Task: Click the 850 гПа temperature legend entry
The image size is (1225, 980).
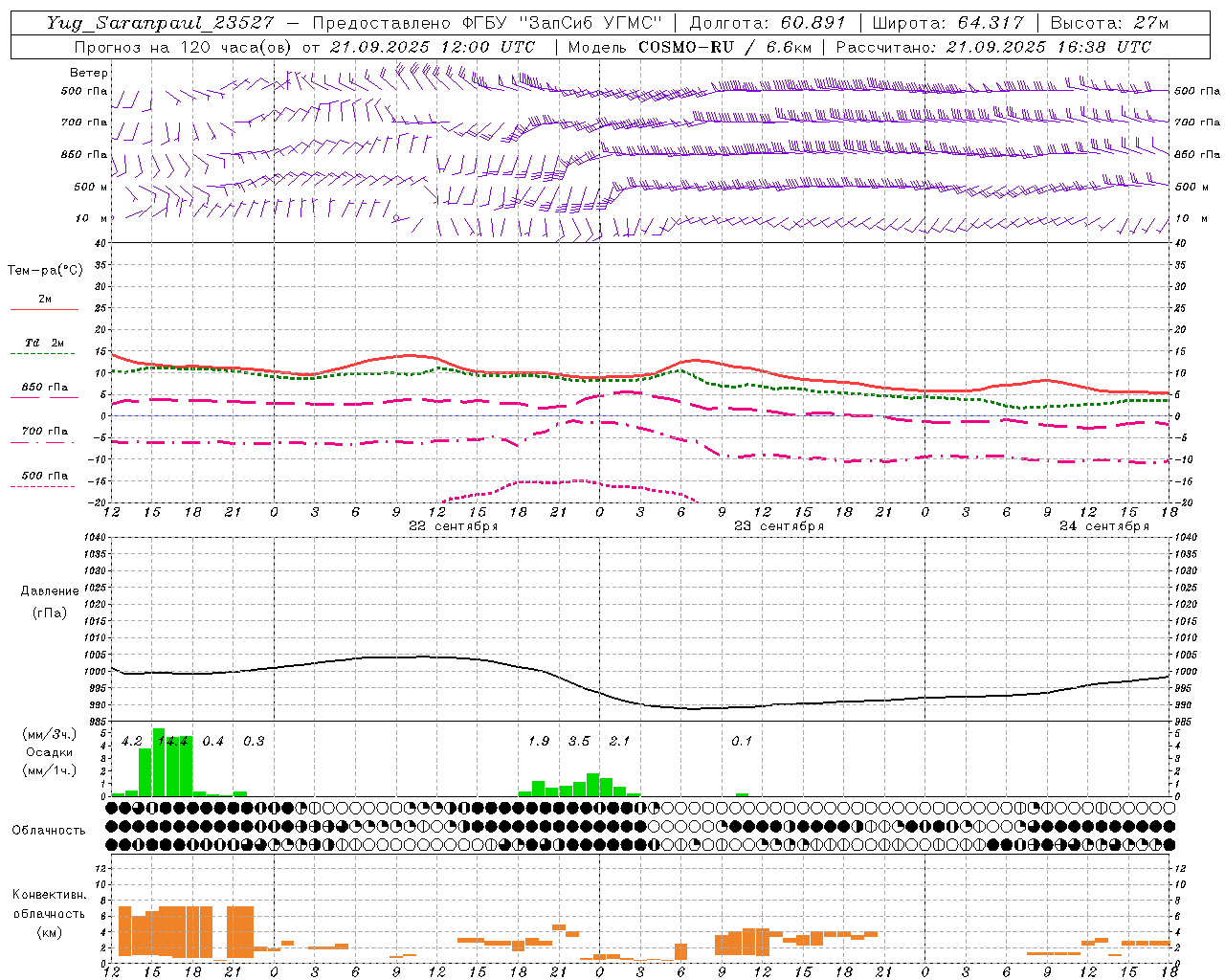Action: pyautogui.click(x=45, y=388)
